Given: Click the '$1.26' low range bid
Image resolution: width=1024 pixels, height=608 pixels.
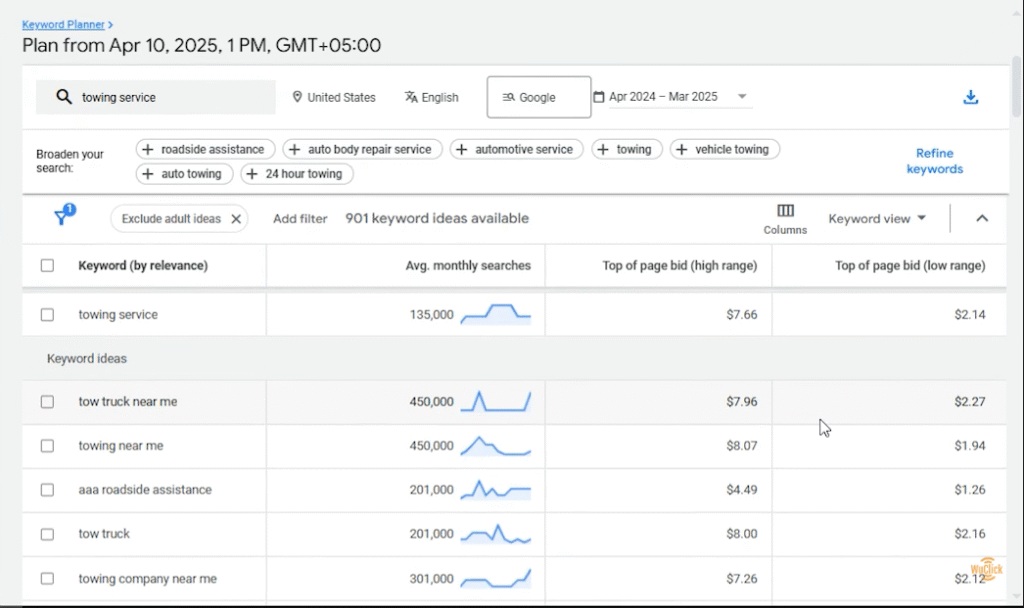Looking at the screenshot, I should pyautogui.click(x=970, y=490).
